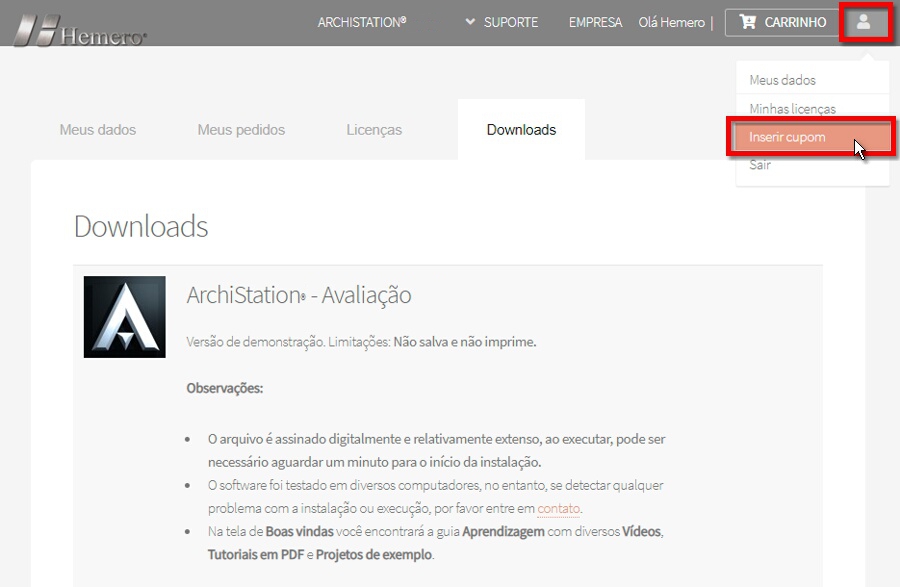Click the Downloads page heading
Screen dimensions: 900x587
[141, 226]
